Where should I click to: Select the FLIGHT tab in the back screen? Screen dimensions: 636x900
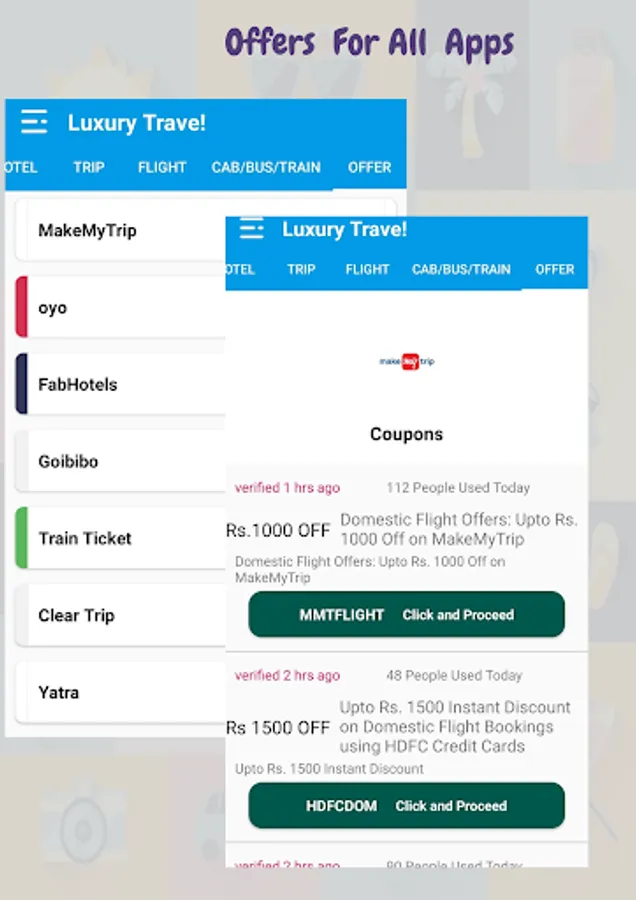(x=162, y=167)
